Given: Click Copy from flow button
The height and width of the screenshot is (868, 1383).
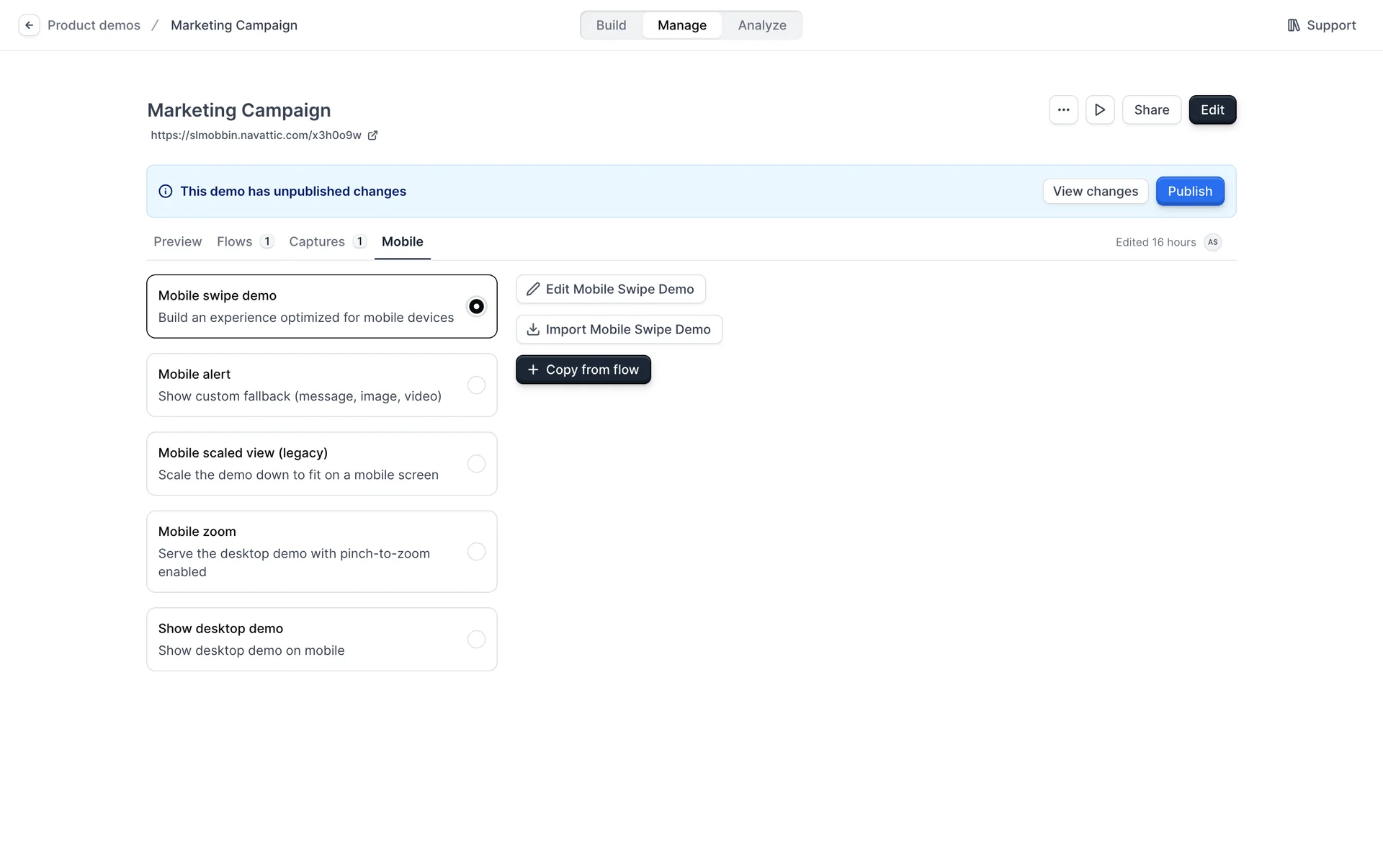Looking at the screenshot, I should [583, 370].
